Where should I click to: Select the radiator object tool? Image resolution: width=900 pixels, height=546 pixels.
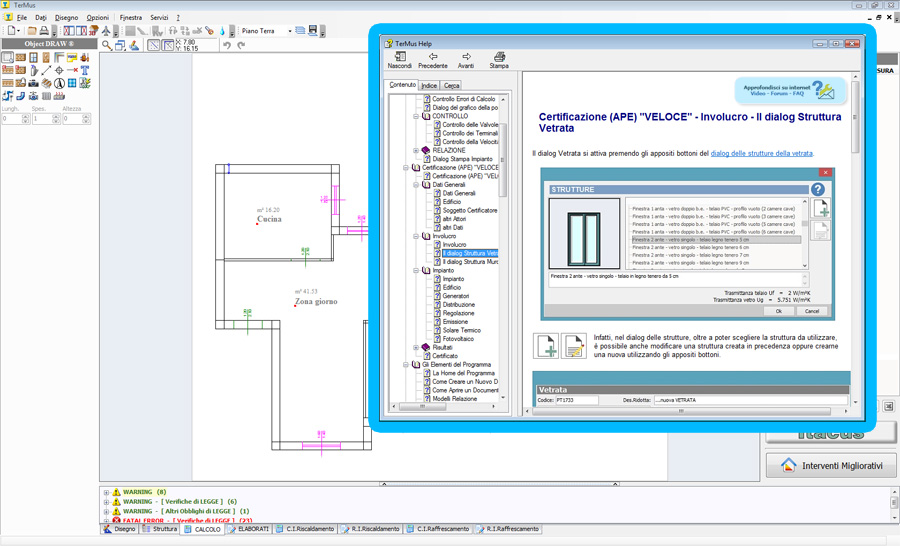[x=46, y=96]
